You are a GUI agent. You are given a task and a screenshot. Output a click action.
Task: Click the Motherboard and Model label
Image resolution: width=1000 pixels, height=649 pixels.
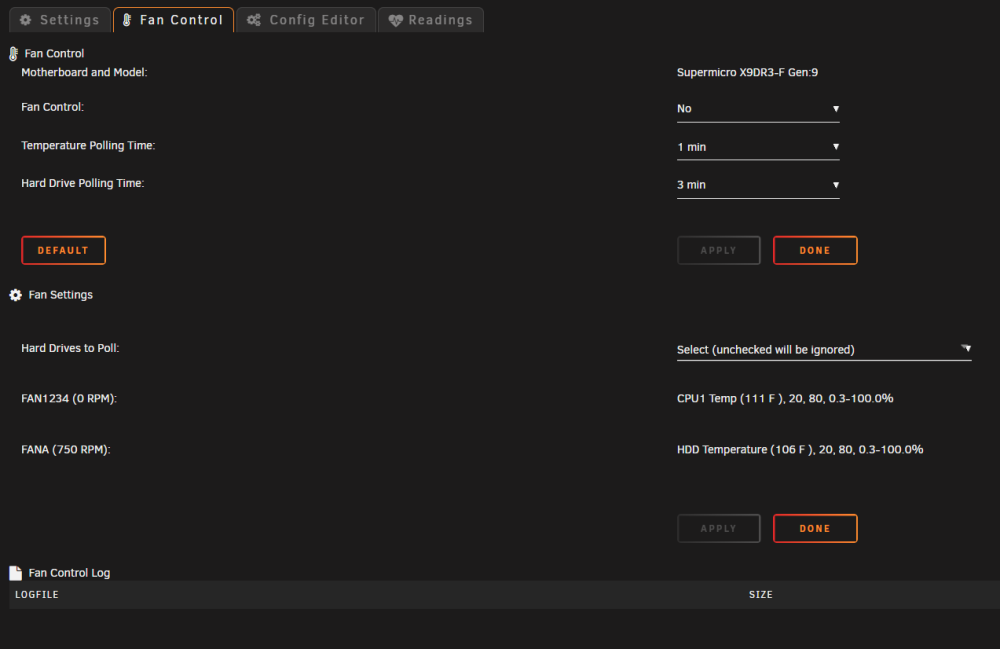coord(84,73)
